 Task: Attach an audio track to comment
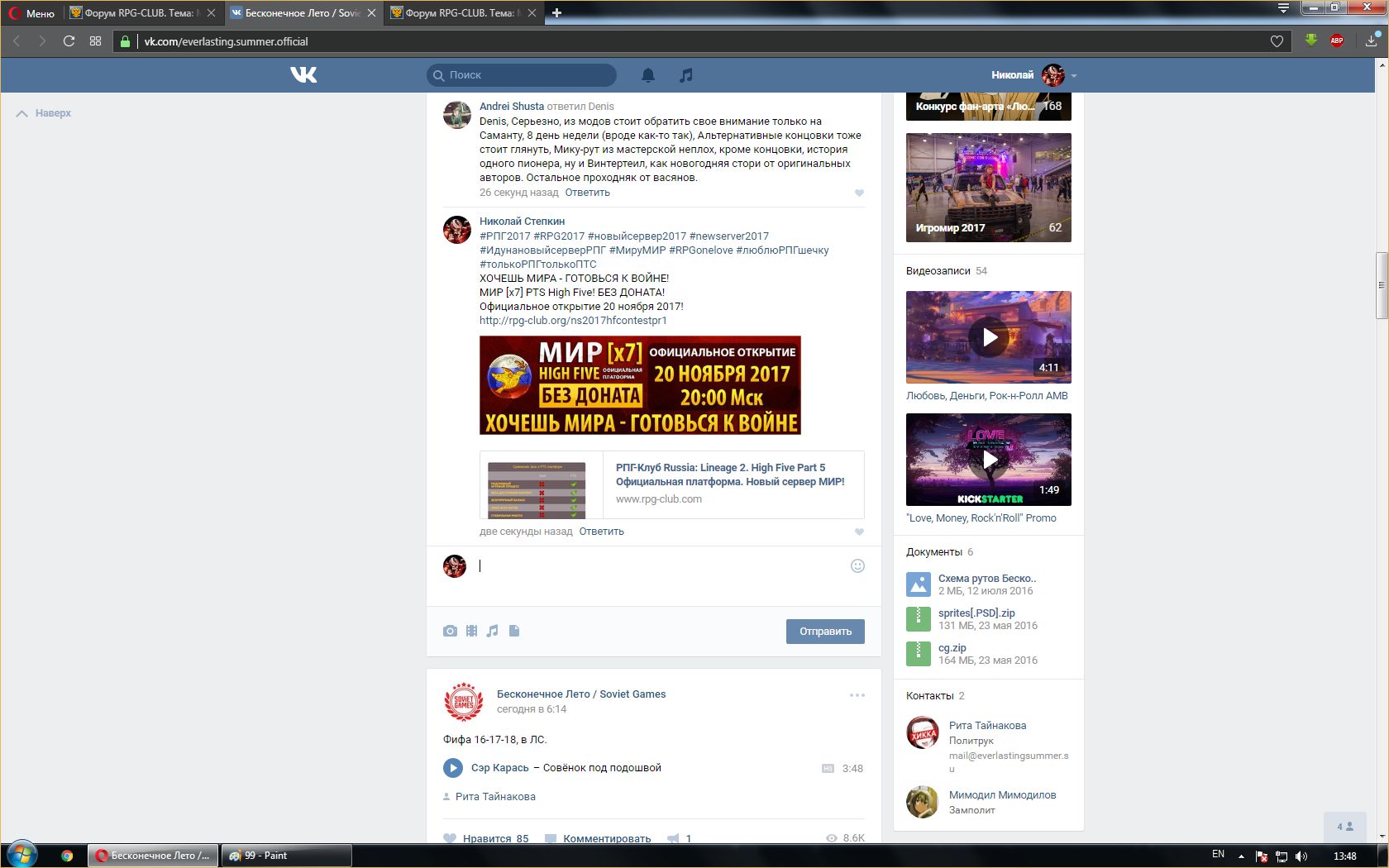(493, 631)
